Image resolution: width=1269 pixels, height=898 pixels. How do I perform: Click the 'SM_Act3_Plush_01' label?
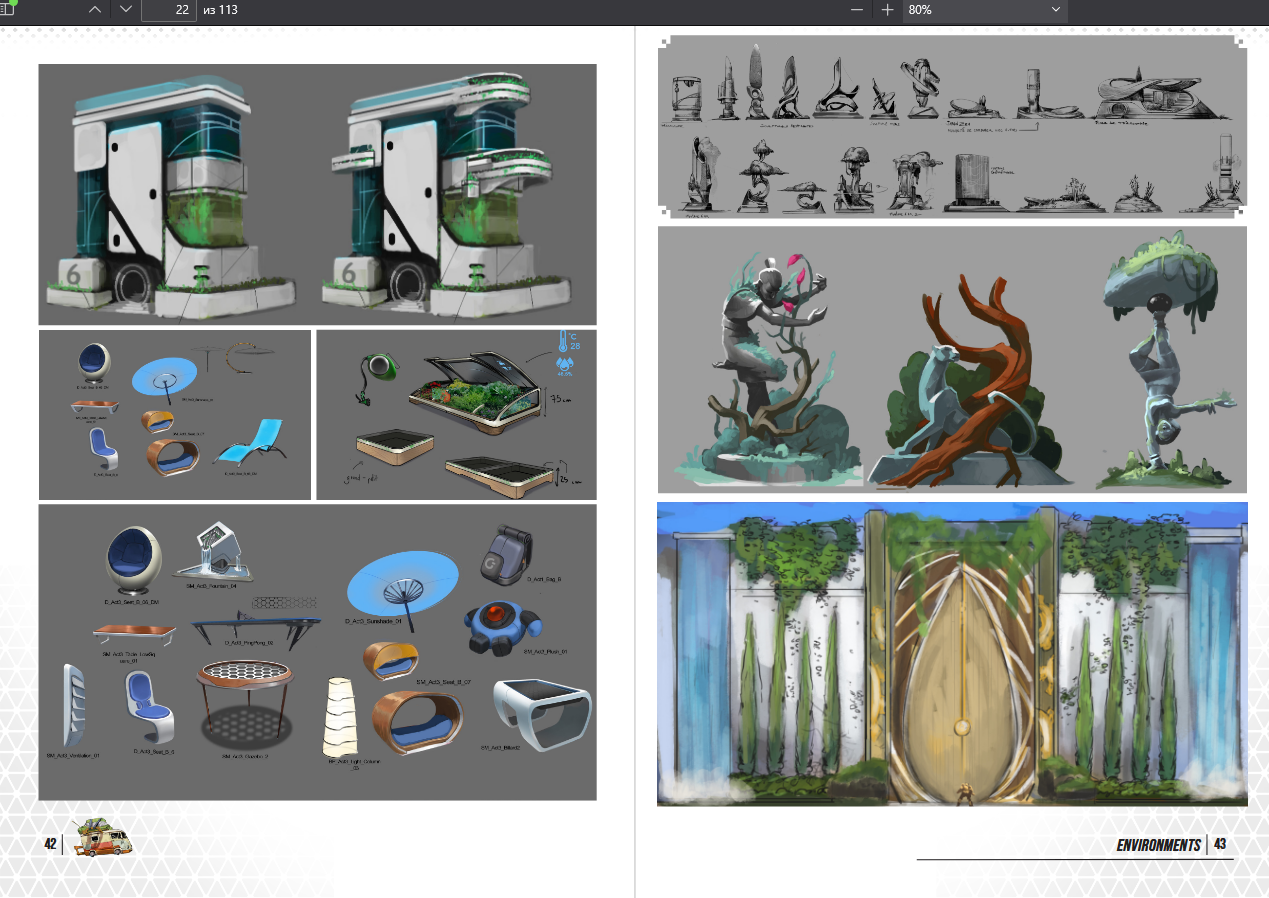pyautogui.click(x=545, y=651)
